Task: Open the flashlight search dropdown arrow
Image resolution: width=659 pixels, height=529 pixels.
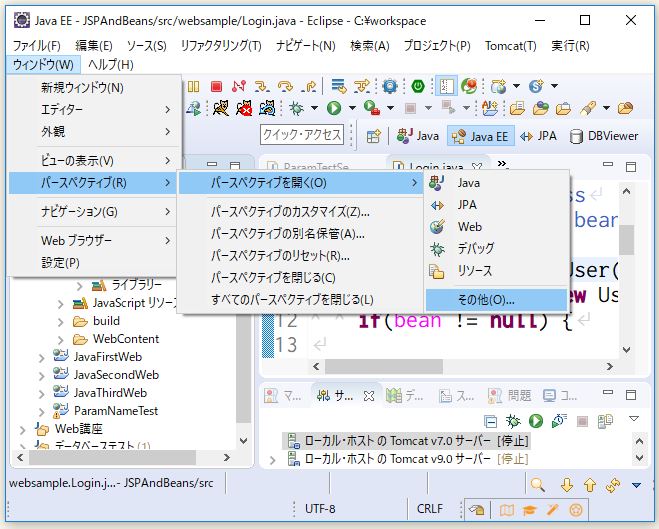Action: pos(606,108)
